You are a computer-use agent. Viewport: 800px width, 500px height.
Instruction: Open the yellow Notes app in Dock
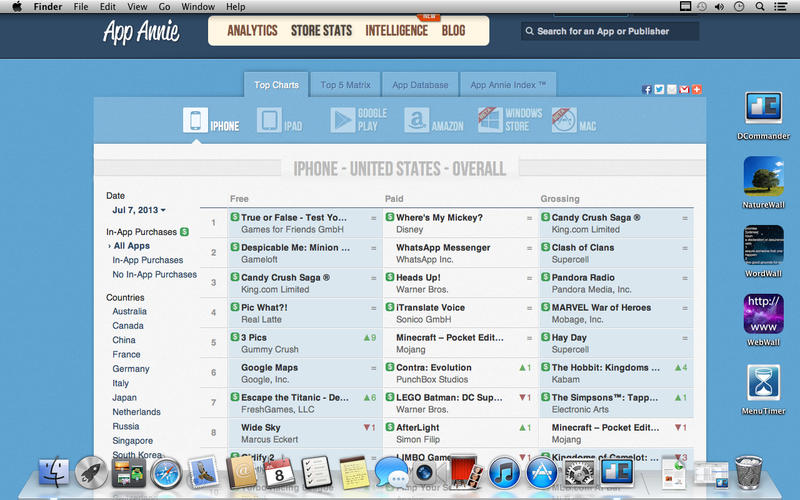point(354,472)
